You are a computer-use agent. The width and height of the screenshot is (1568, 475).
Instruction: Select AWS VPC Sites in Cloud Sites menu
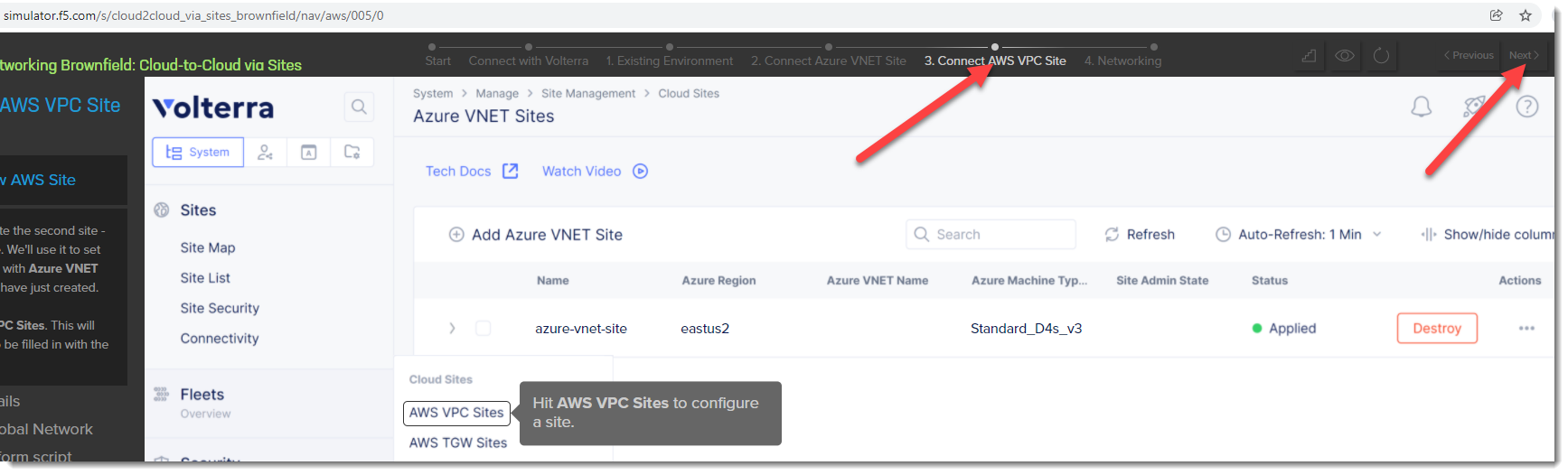point(456,413)
